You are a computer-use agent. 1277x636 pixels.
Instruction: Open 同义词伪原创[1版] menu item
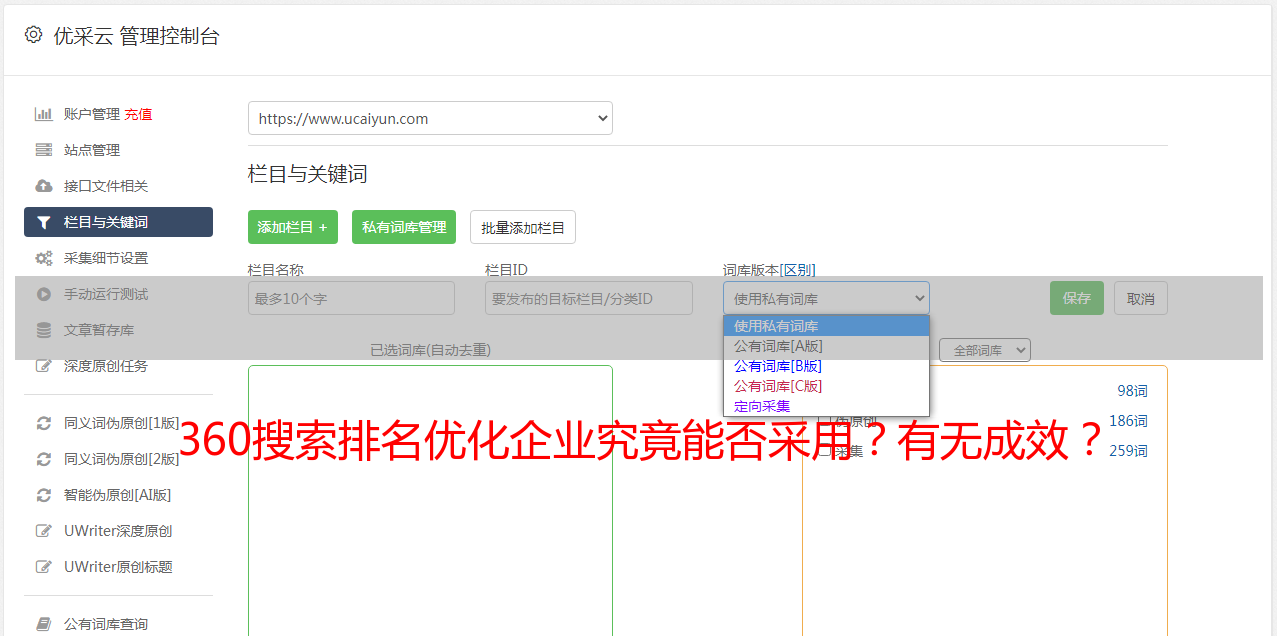122,423
